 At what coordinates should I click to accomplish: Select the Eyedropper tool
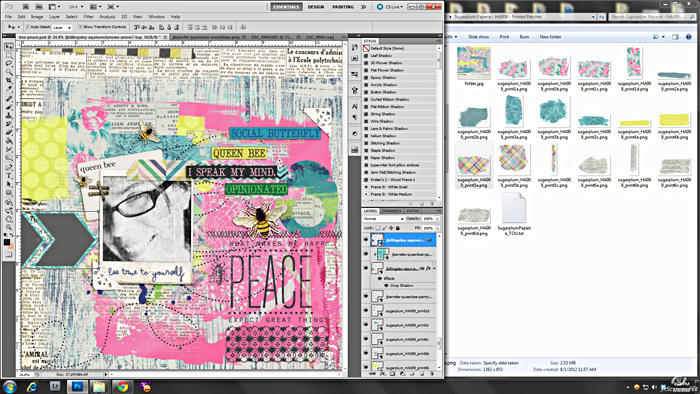tap(9, 89)
